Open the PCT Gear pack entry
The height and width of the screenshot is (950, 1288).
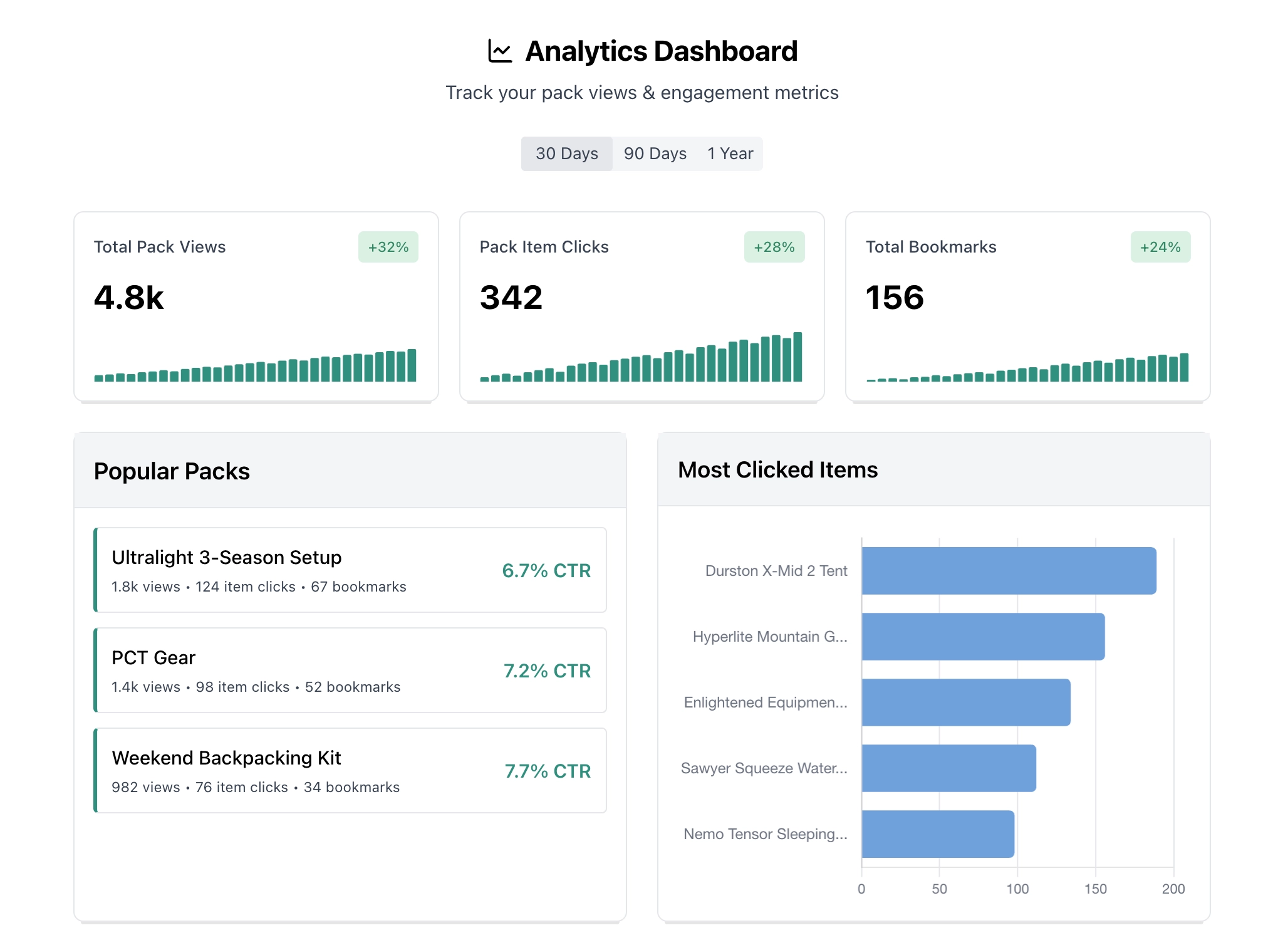click(153, 657)
